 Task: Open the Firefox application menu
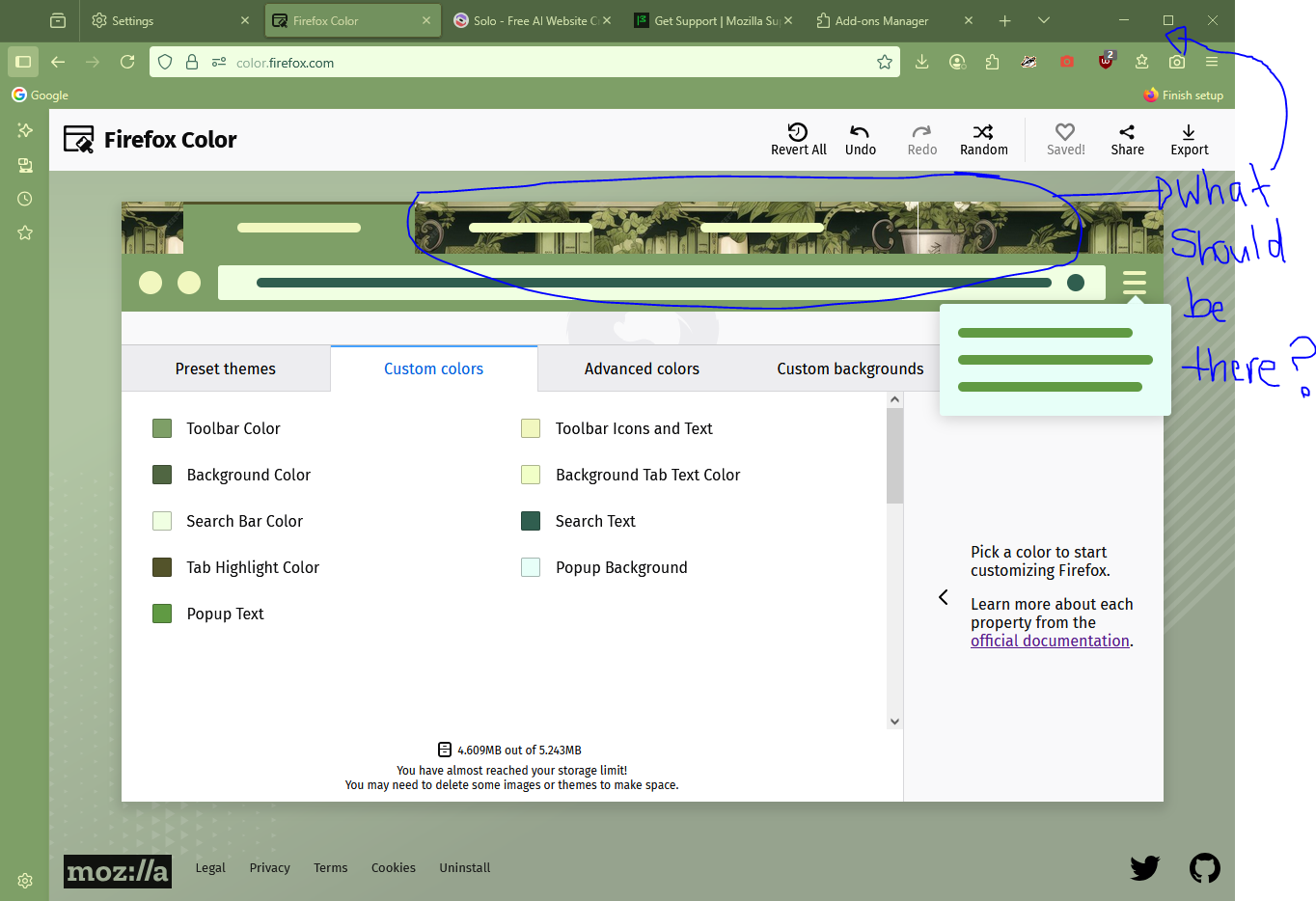[1212, 62]
